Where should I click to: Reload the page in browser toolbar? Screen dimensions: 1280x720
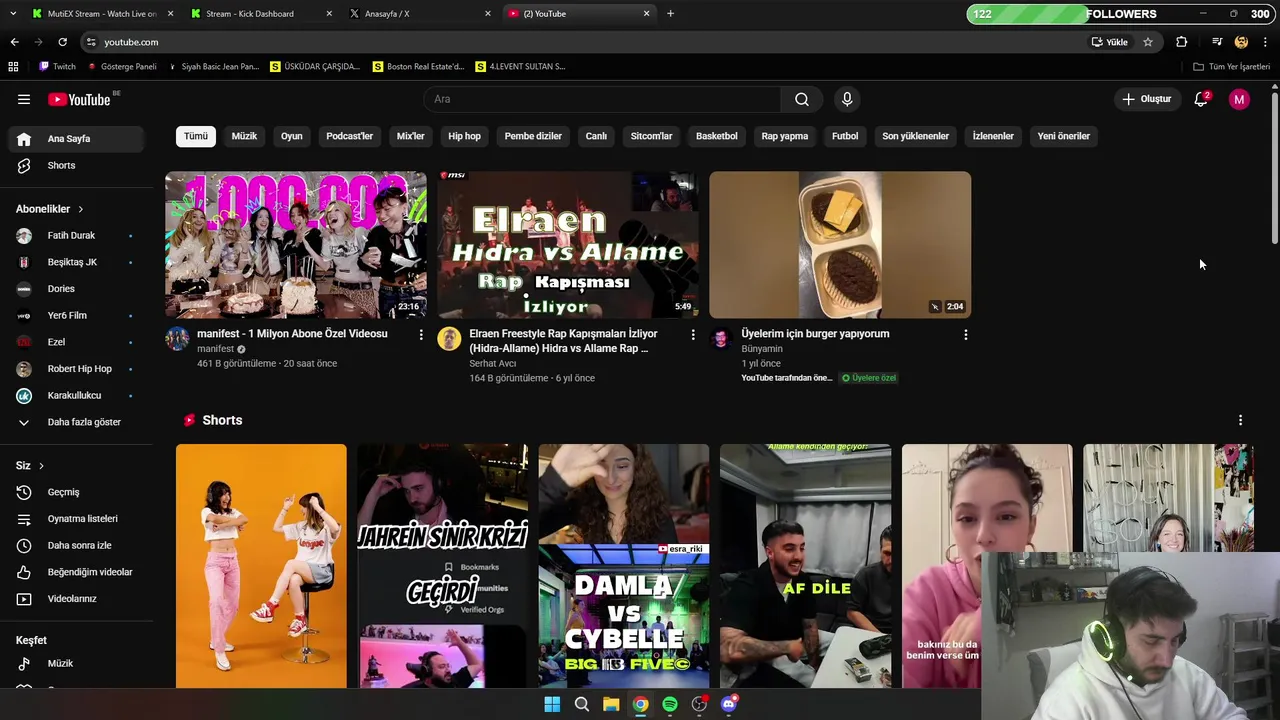(x=62, y=42)
